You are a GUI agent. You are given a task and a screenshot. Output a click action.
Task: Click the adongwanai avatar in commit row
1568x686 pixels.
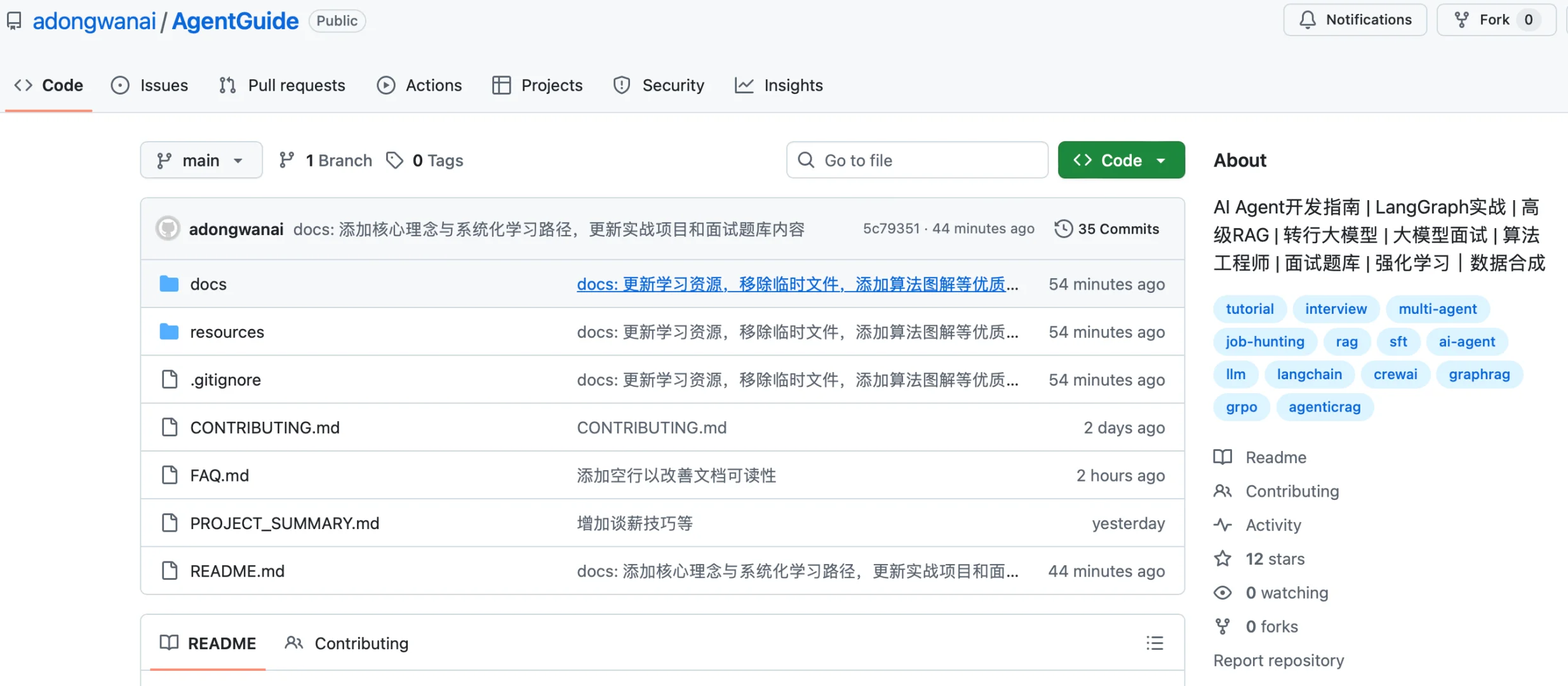tap(168, 229)
